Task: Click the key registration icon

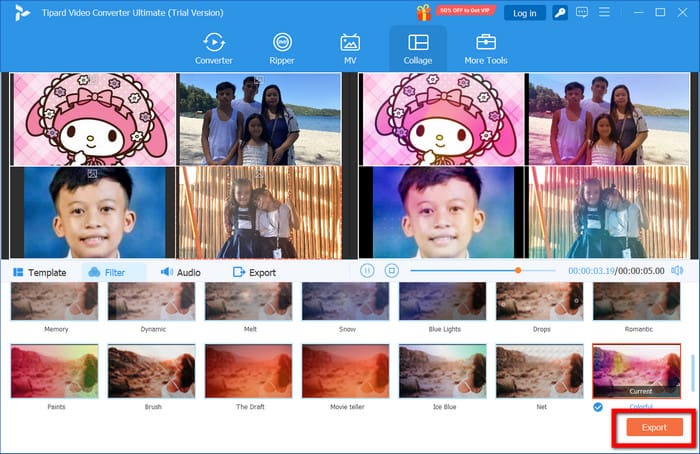Action: (560, 13)
